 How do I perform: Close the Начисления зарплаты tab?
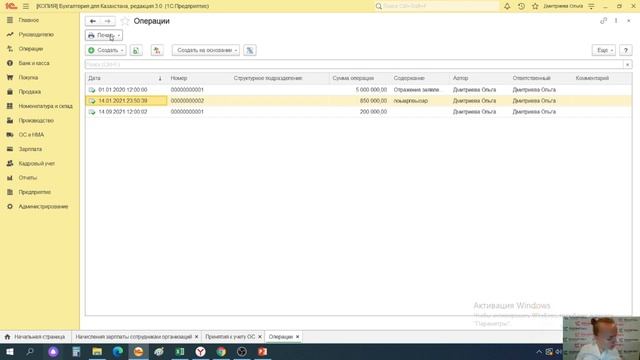[x=196, y=337]
